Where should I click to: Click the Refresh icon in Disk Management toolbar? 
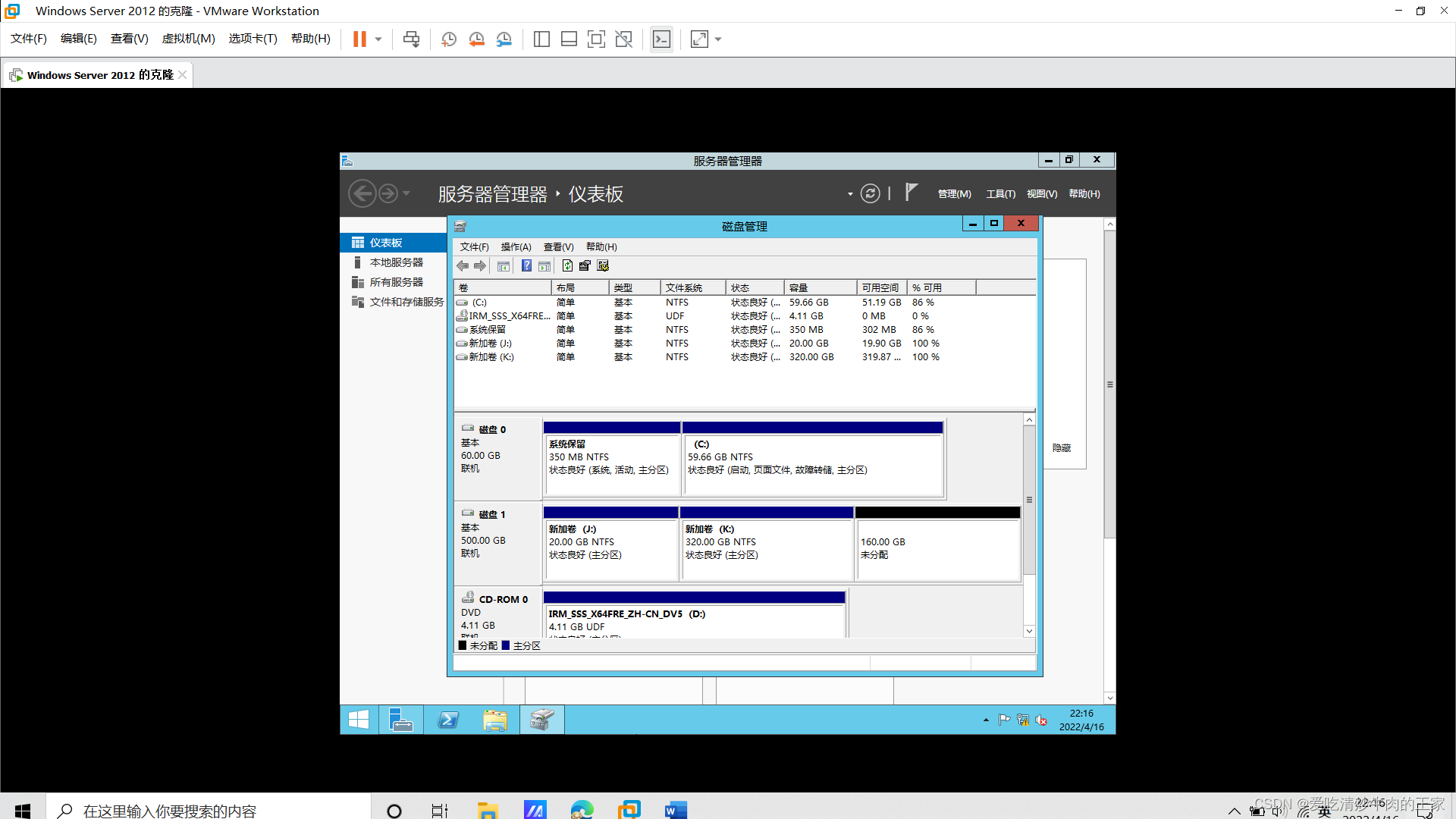(567, 266)
